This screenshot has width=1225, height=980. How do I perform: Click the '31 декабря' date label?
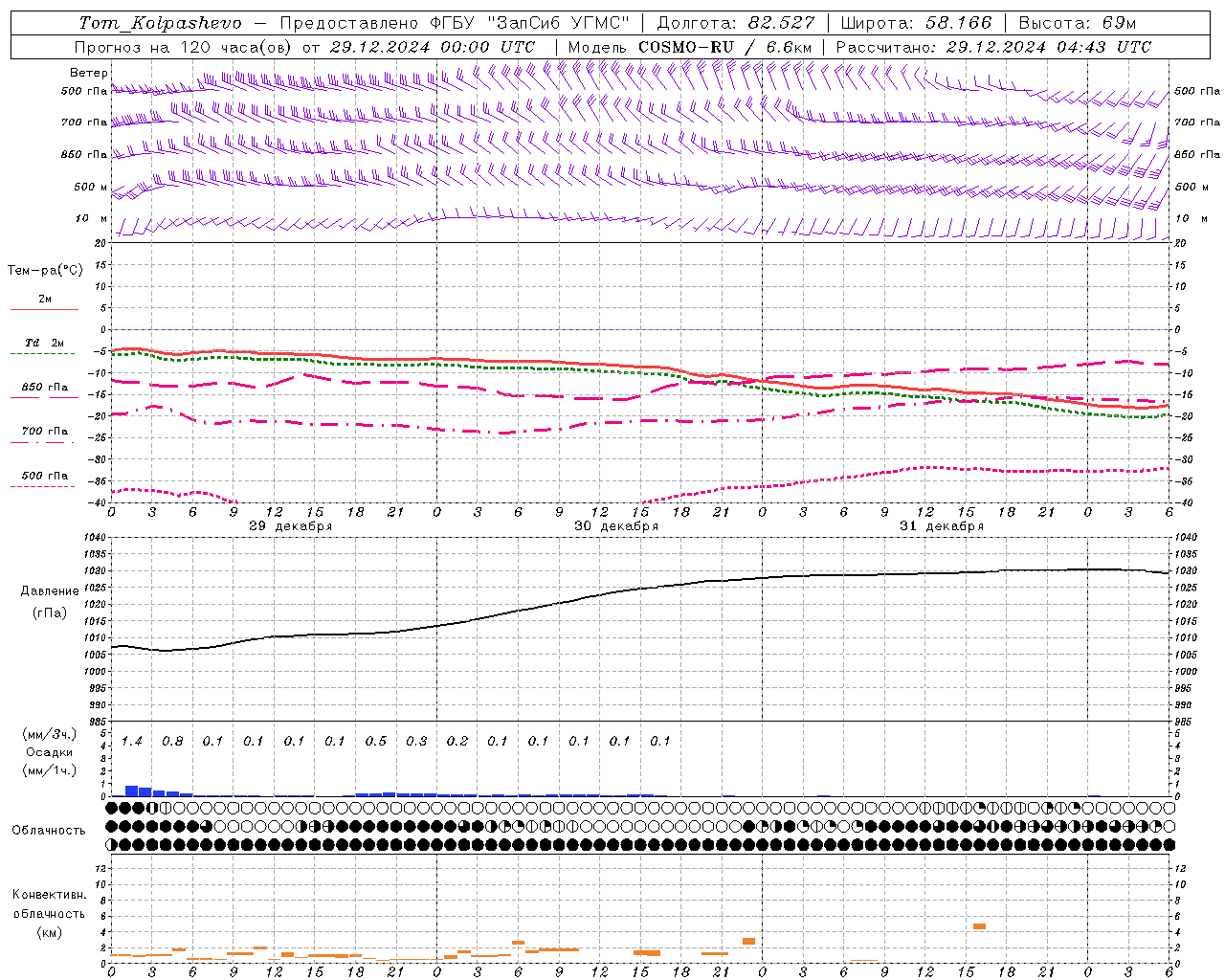942,526
